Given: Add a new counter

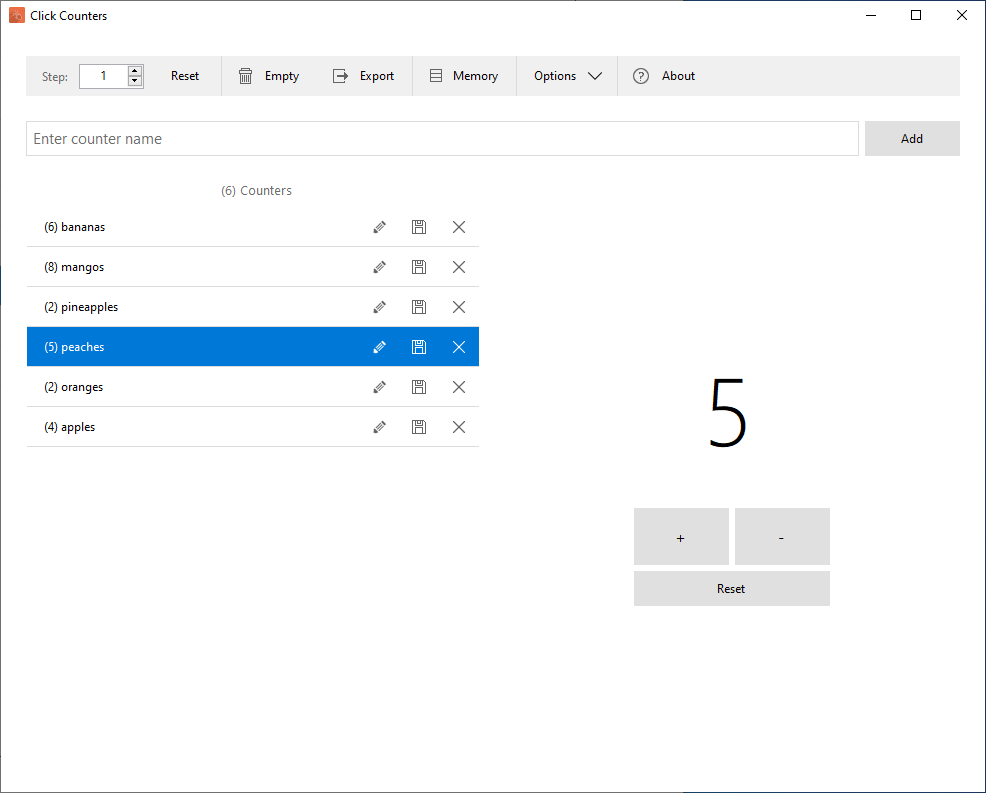Looking at the screenshot, I should pyautogui.click(x=912, y=138).
